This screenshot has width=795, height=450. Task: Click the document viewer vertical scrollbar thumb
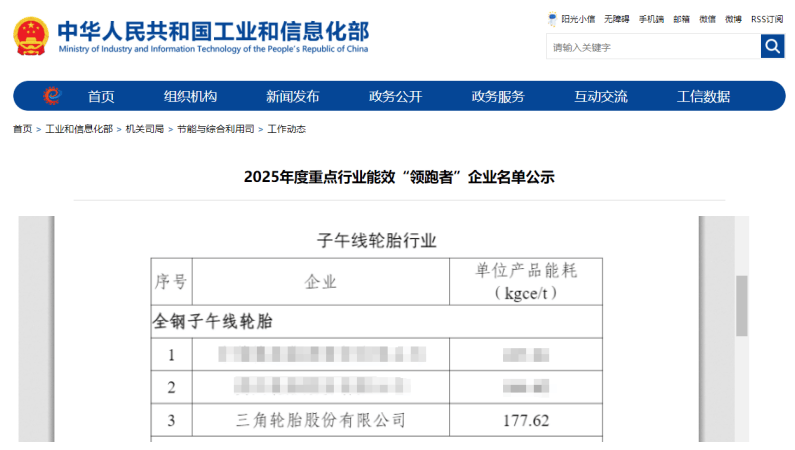tap(741, 305)
